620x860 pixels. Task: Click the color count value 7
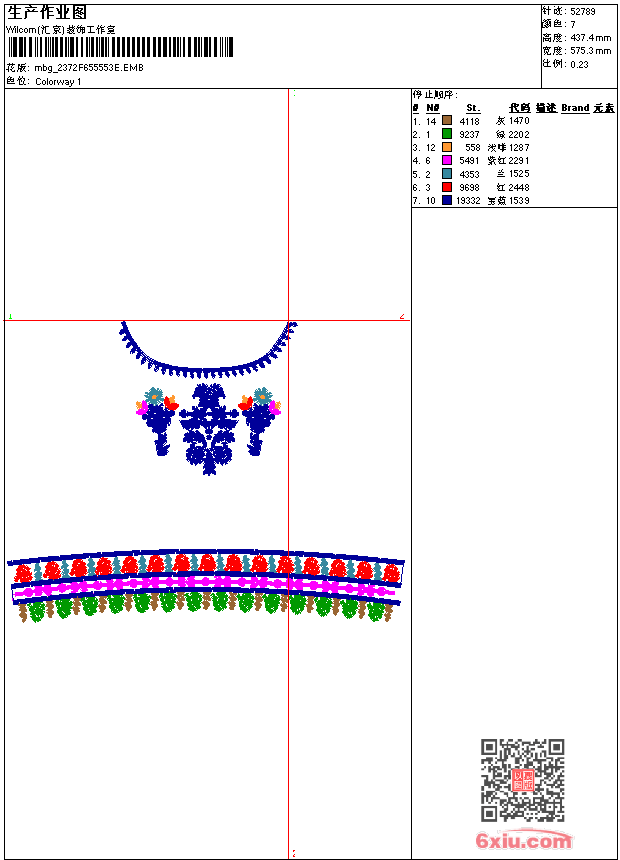click(x=573, y=25)
